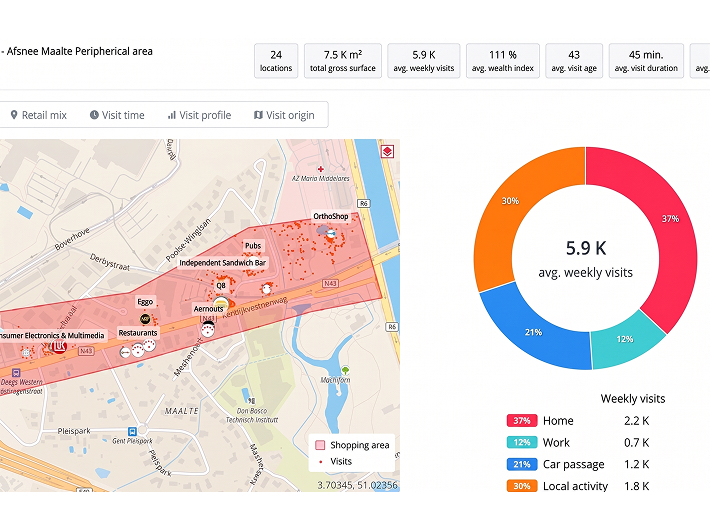Open the map layers icon
712x530 pixels.
click(387, 152)
